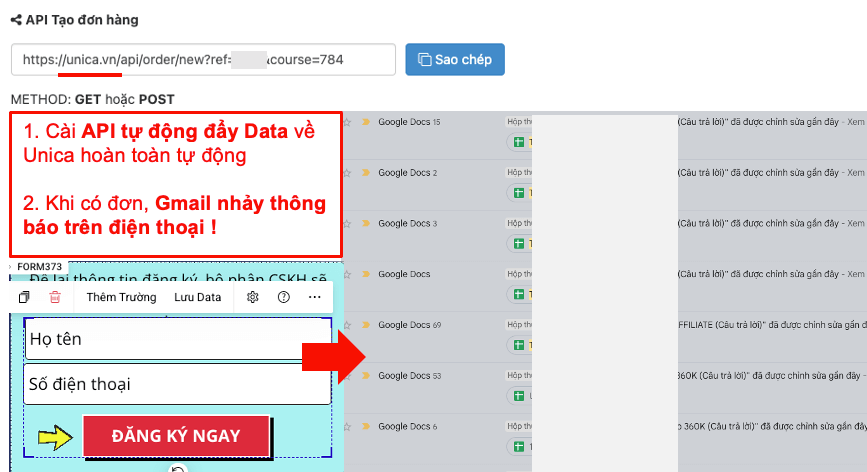Duplicate the form with the copy icon
The height and width of the screenshot is (472, 867).
click(24, 297)
